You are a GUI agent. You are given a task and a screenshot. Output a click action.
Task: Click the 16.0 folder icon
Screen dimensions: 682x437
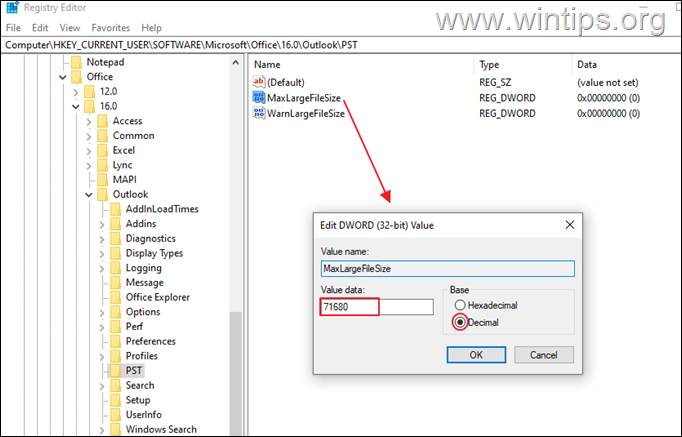click(x=89, y=107)
